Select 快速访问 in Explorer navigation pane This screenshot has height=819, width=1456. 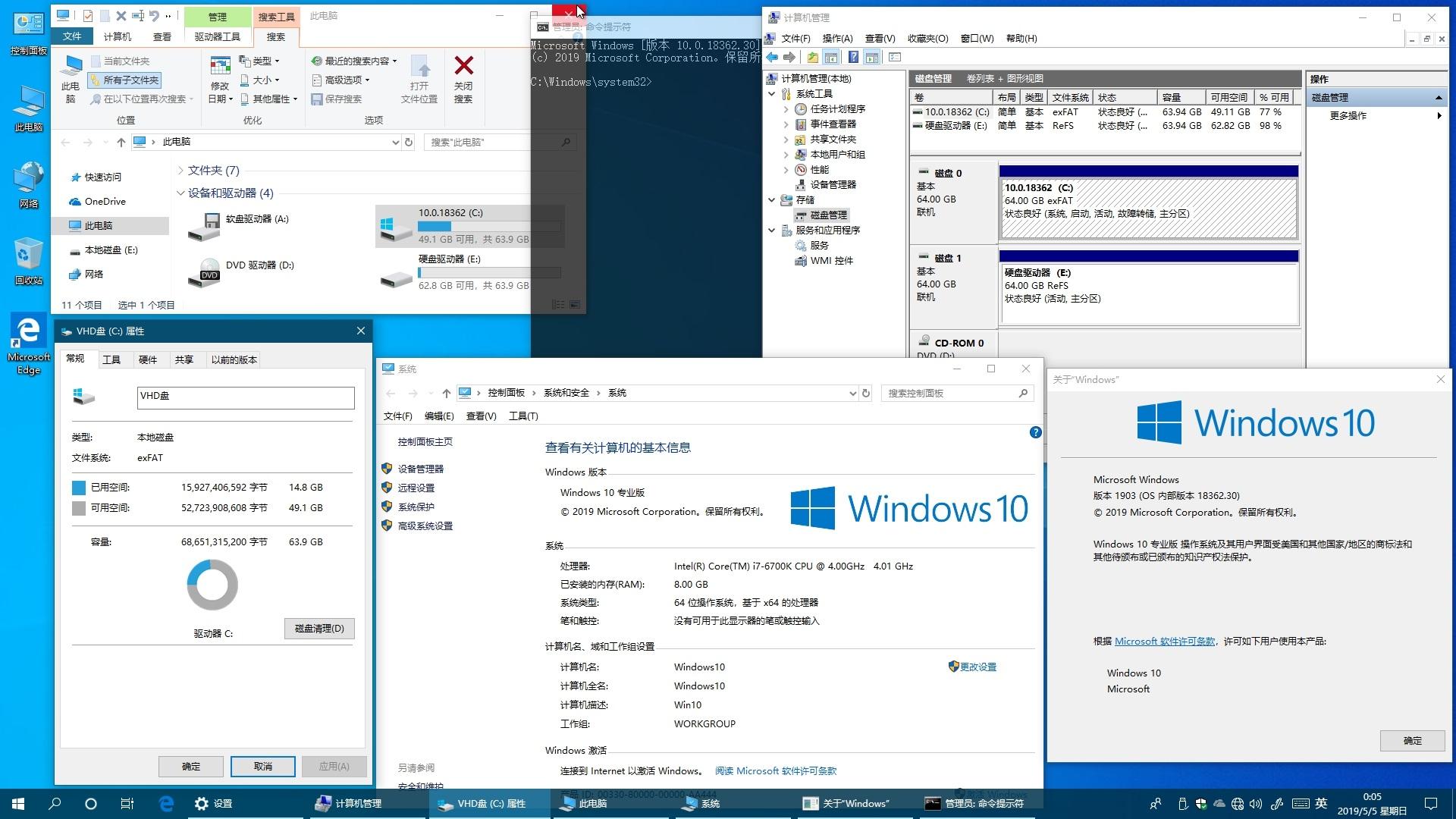tap(102, 177)
